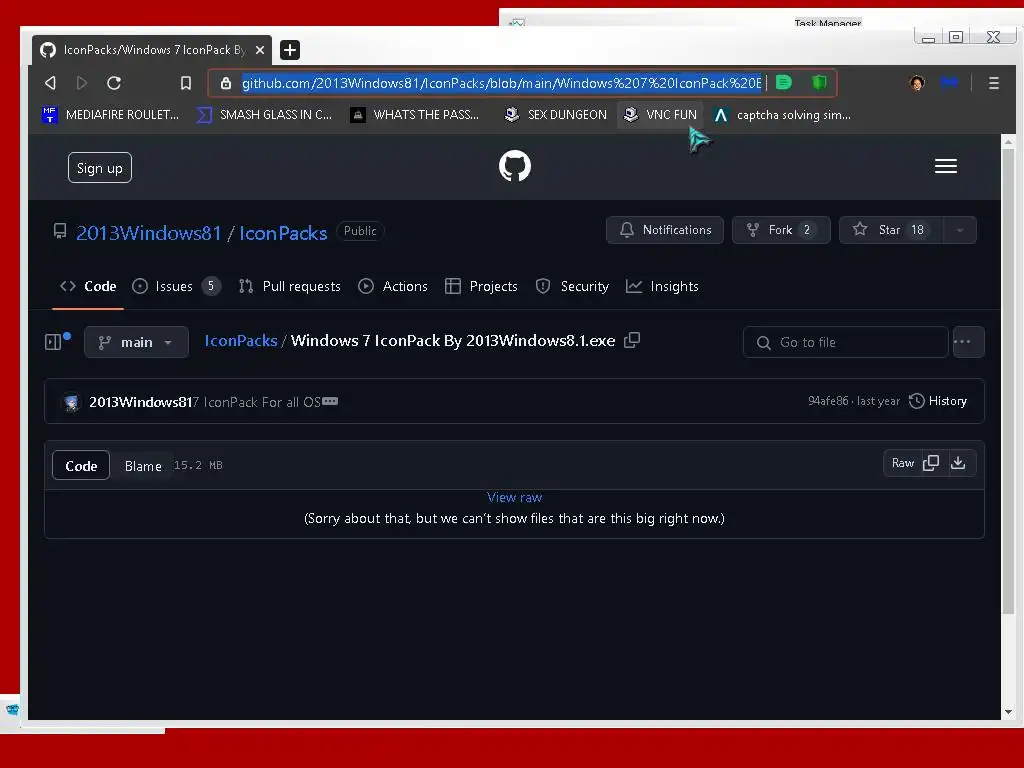Focus the Go to file search field
1024x768 pixels.
[845, 342]
